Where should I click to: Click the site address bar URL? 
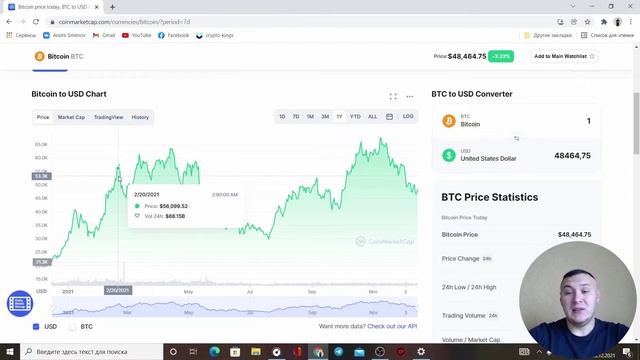124,22
